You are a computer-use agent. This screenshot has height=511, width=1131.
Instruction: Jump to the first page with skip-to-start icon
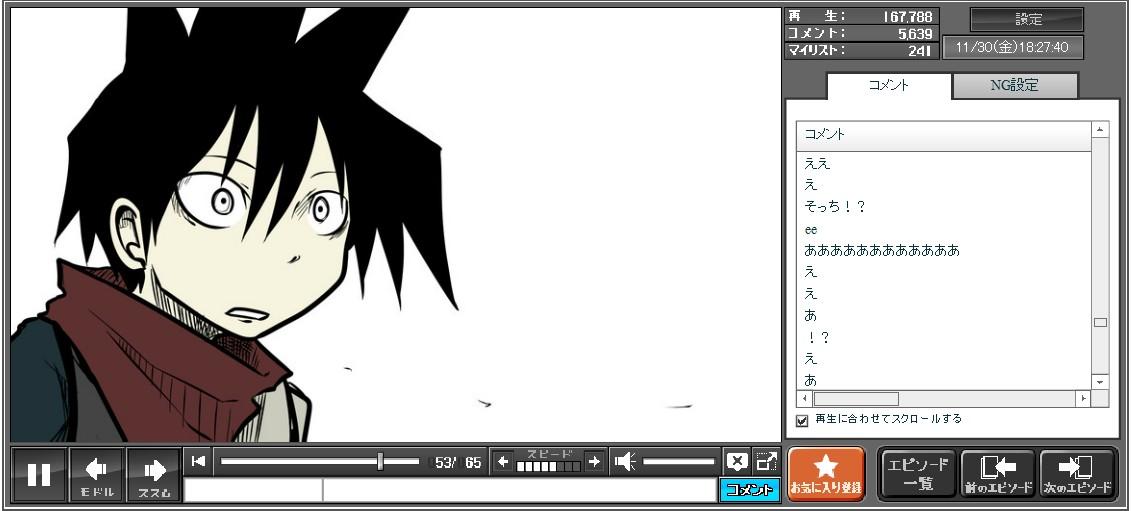pyautogui.click(x=199, y=461)
